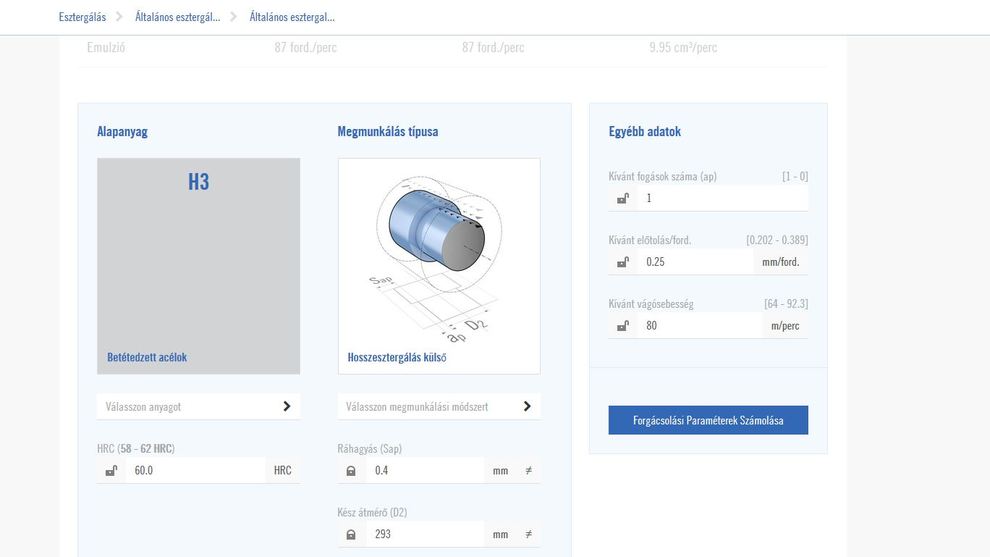Go to Esztergálás in the breadcrumb
Screen dimensions: 990x557
click(82, 17)
